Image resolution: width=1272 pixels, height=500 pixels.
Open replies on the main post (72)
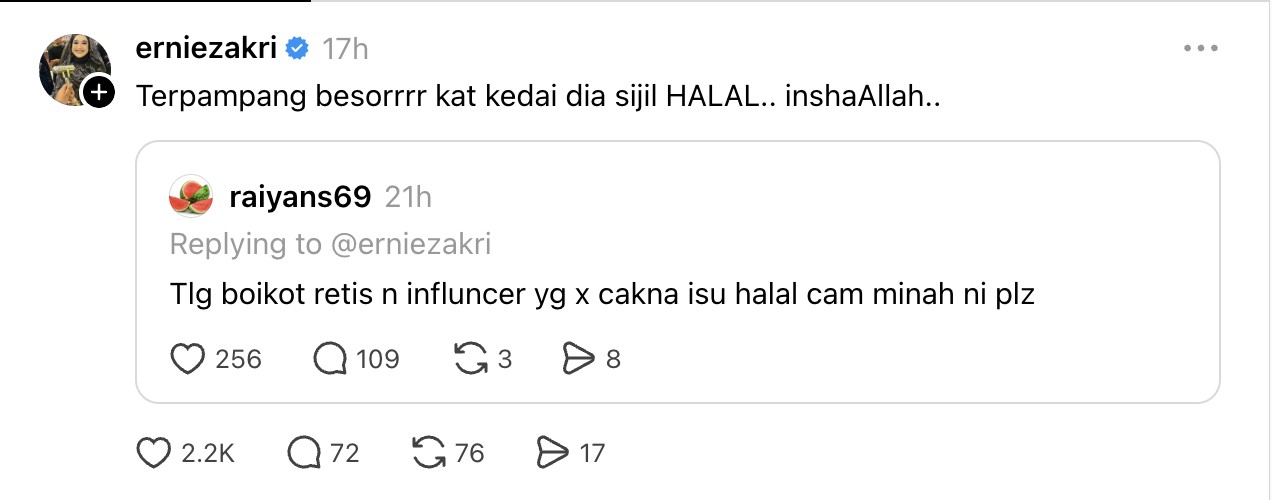point(303,453)
